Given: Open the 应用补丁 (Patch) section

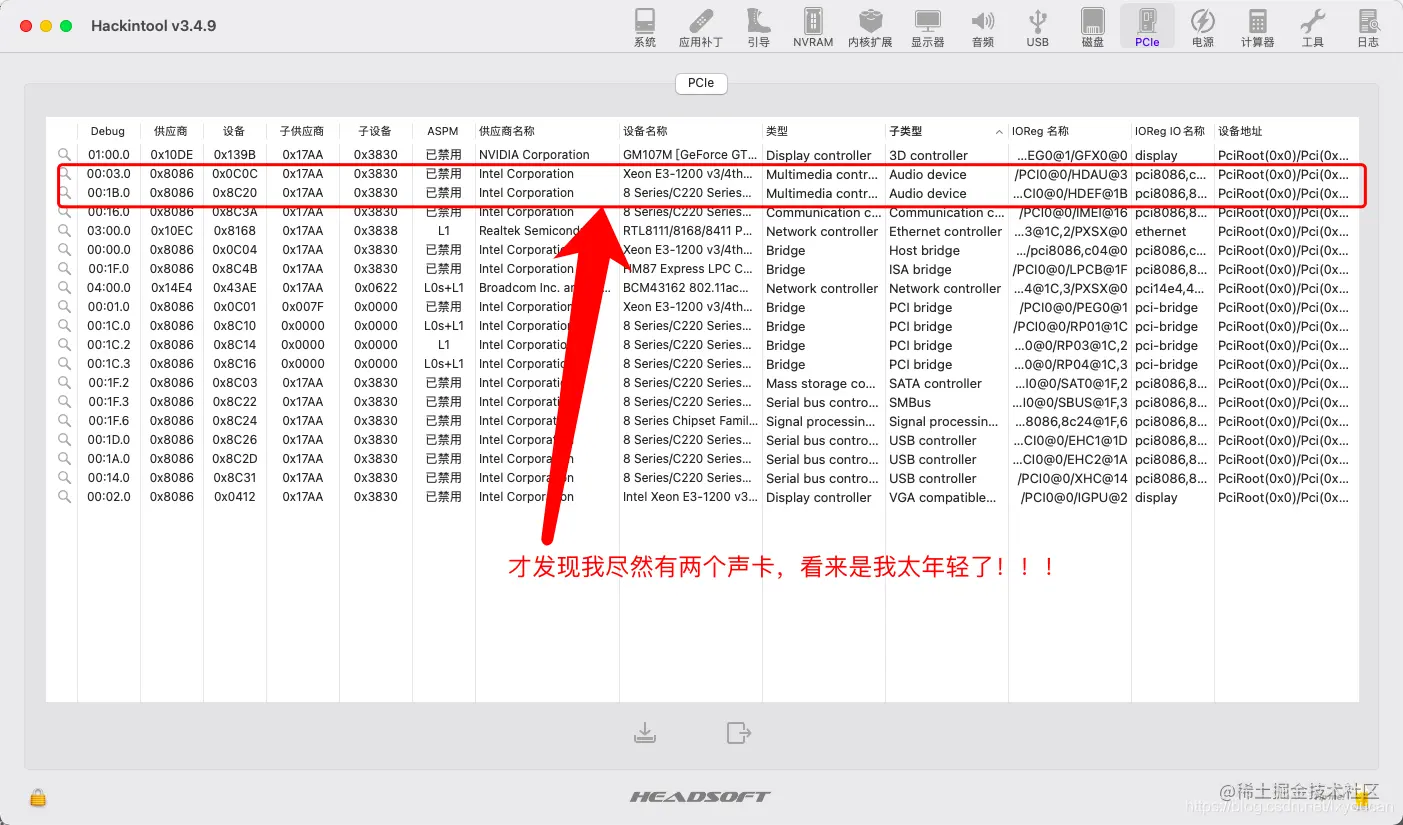Looking at the screenshot, I should point(701,28).
